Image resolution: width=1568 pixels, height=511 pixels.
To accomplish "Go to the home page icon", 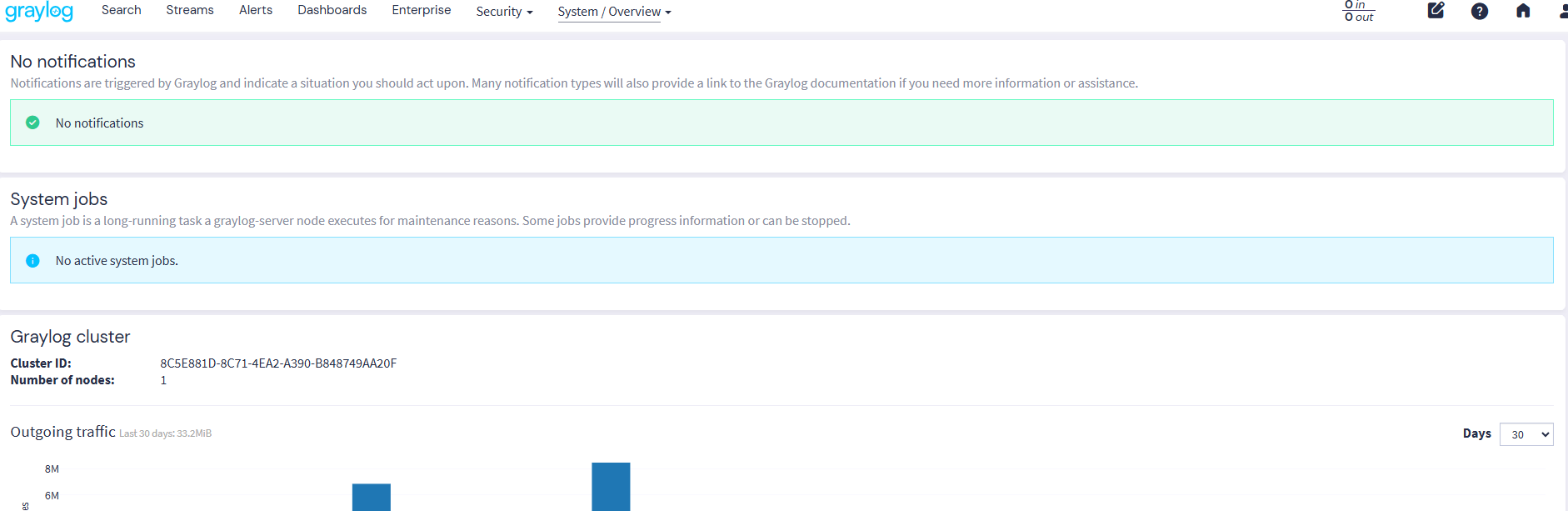I will point(1522,11).
